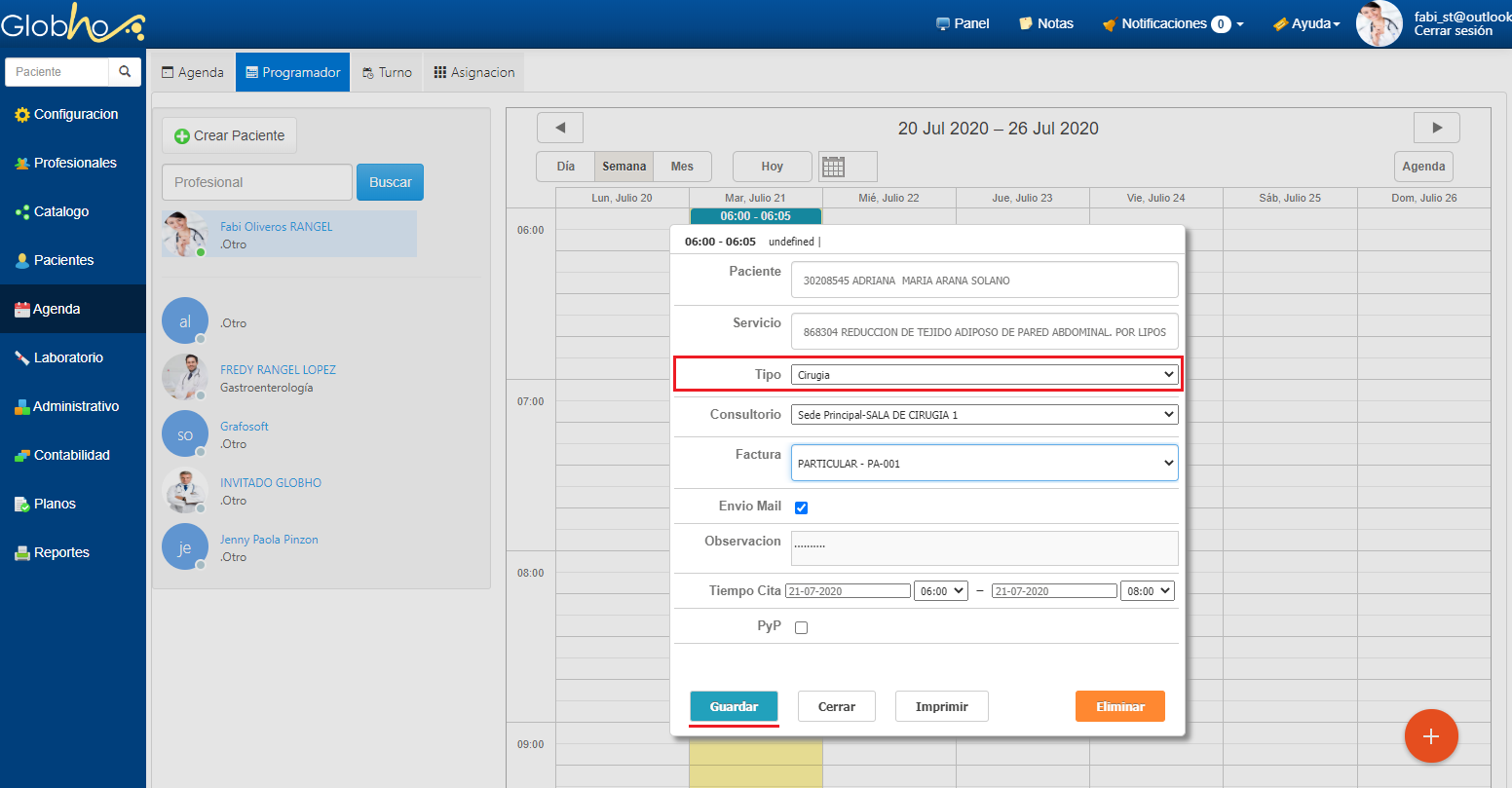Open the calendar date picker icon
The height and width of the screenshot is (788, 1512).
point(833,167)
